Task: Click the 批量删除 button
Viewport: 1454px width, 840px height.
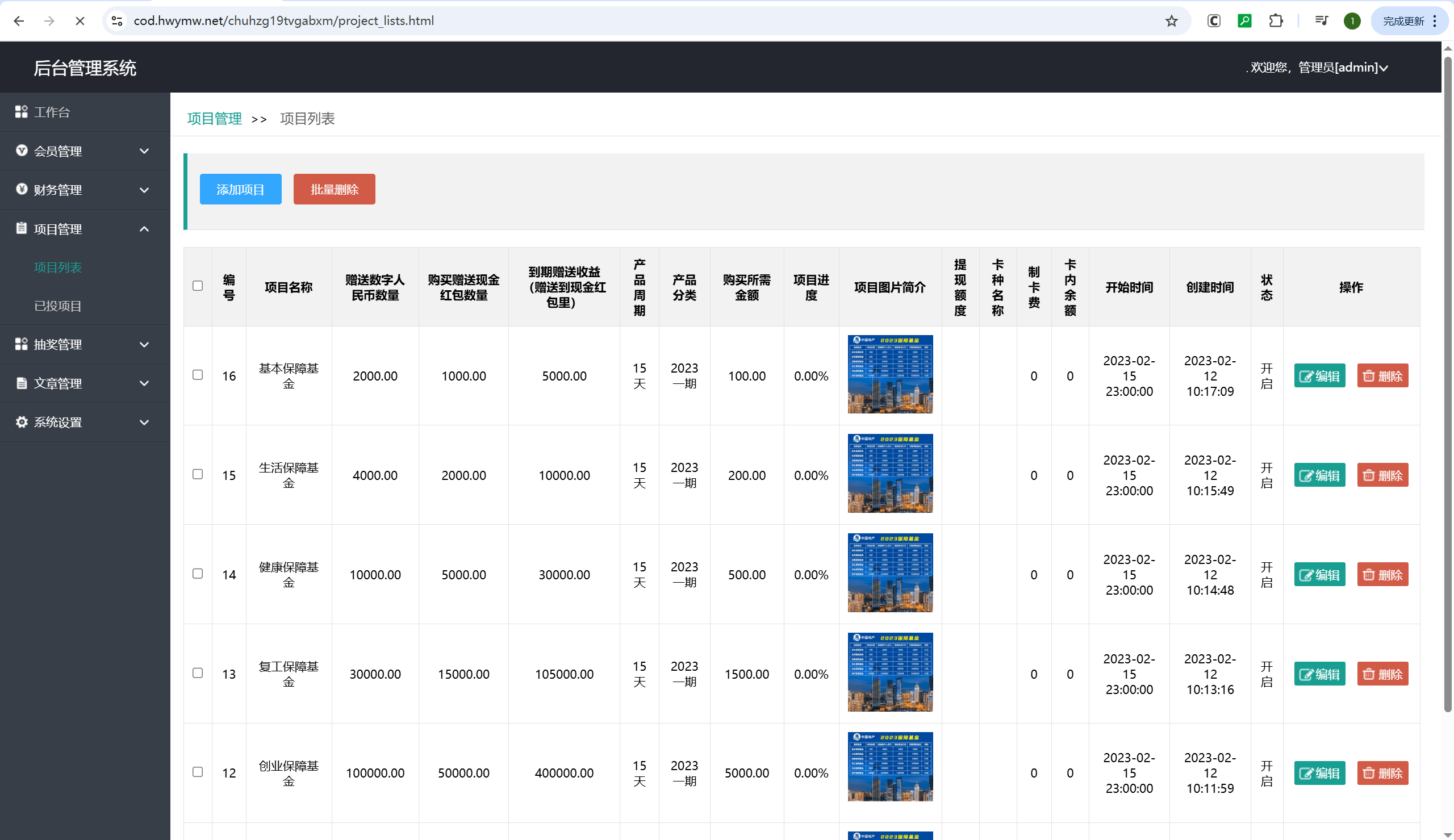Action: [334, 189]
